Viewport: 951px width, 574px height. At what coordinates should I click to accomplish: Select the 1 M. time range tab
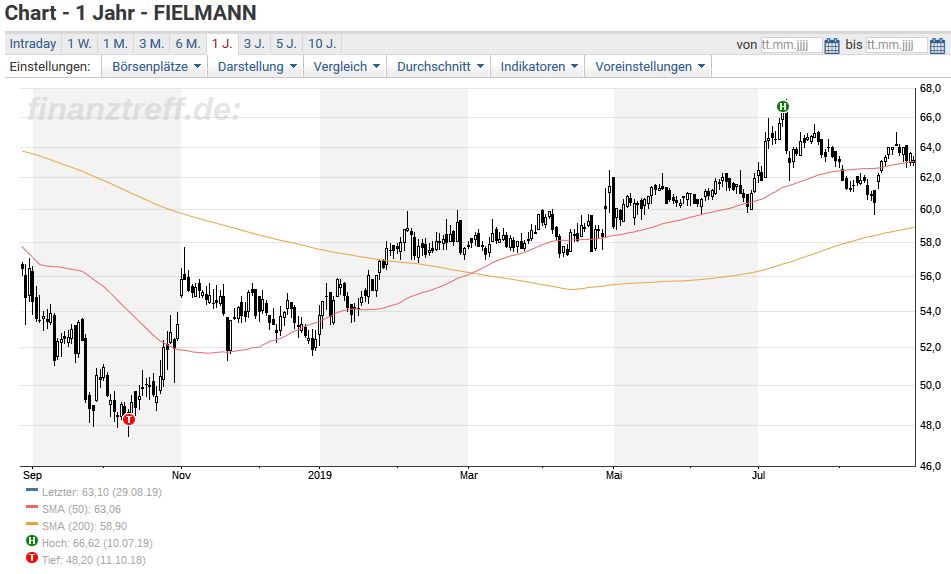pos(115,44)
